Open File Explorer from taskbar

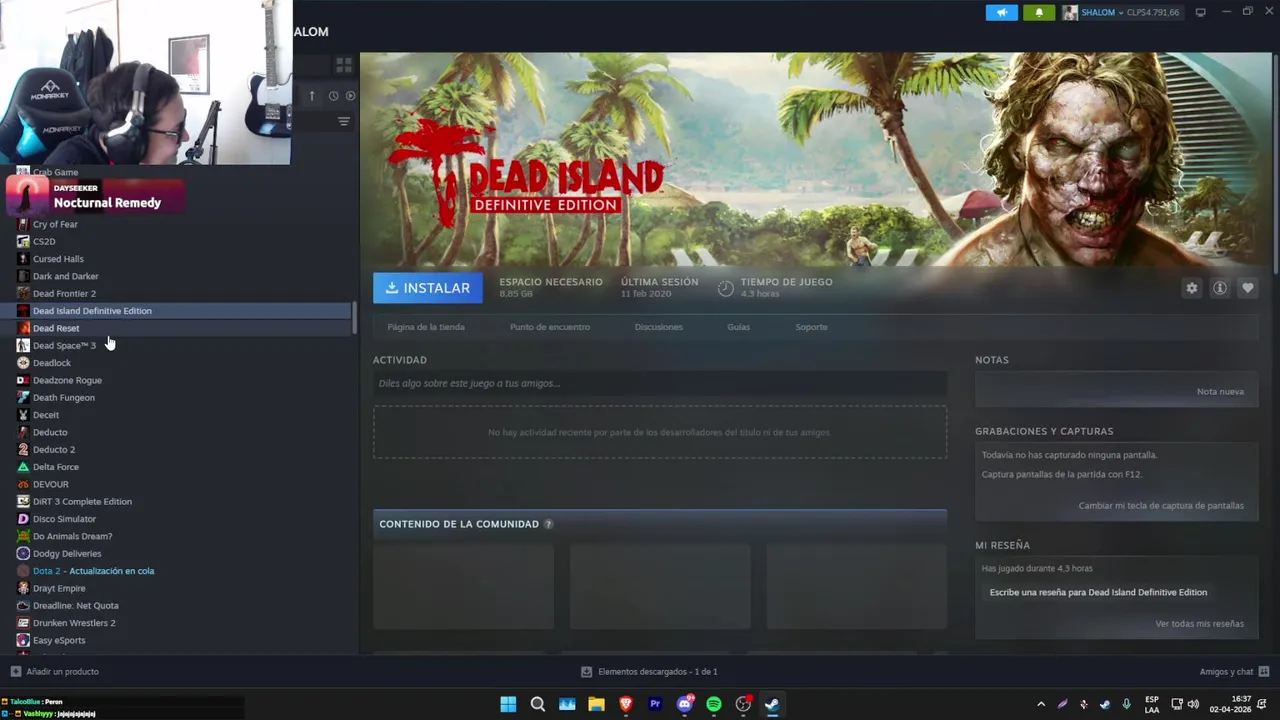click(596, 704)
